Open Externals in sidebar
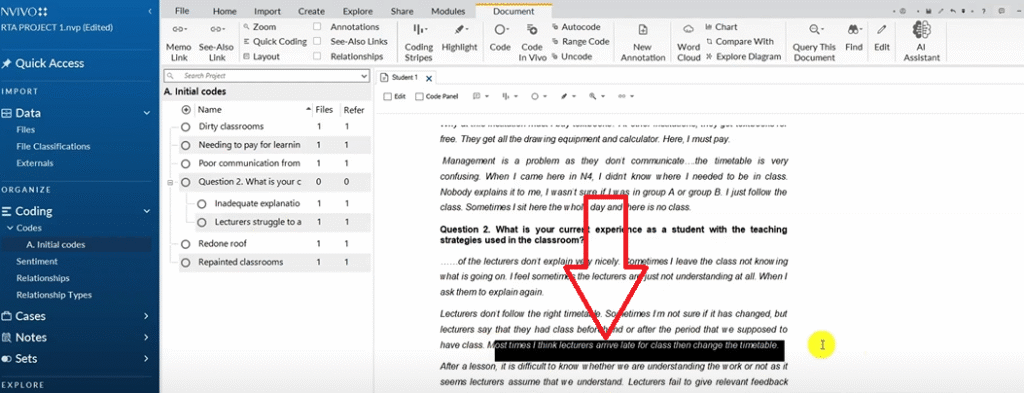The height and width of the screenshot is (393, 1024). pyautogui.click(x=35, y=163)
